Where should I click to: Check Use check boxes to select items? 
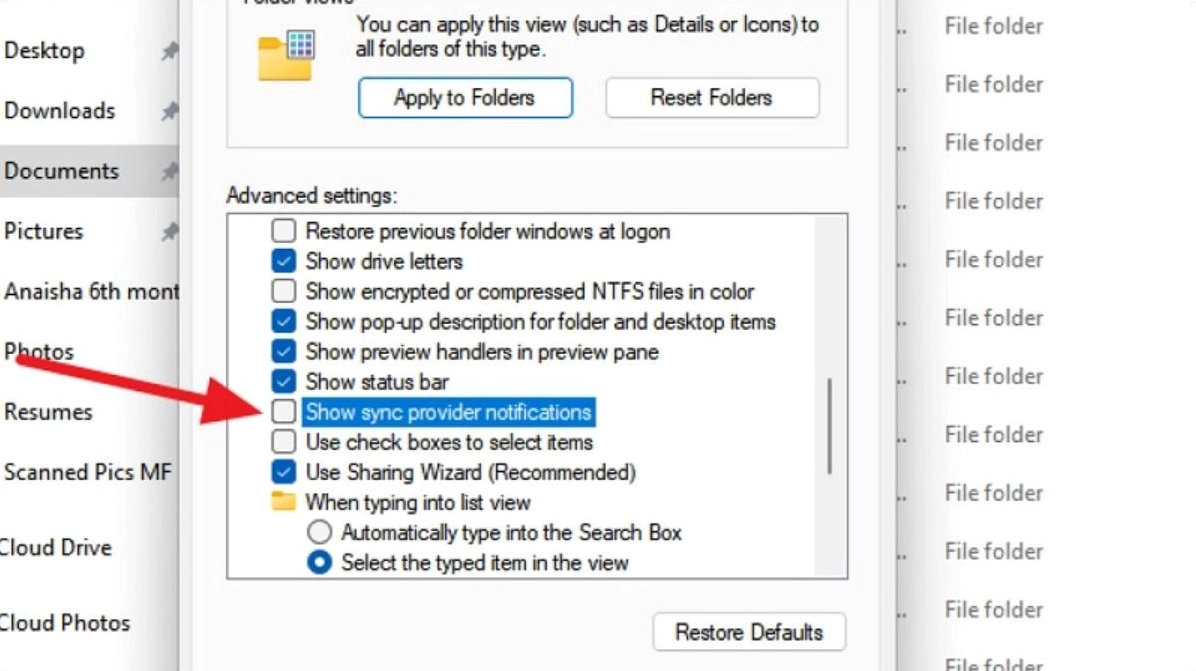click(x=284, y=442)
